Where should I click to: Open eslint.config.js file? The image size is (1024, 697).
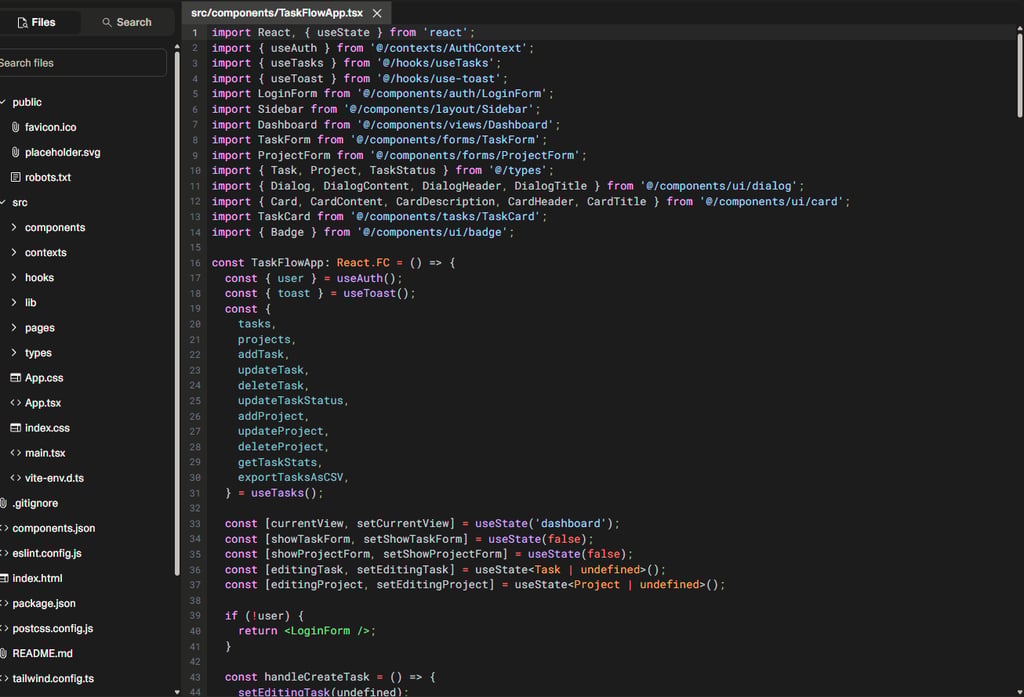[x=47, y=553]
